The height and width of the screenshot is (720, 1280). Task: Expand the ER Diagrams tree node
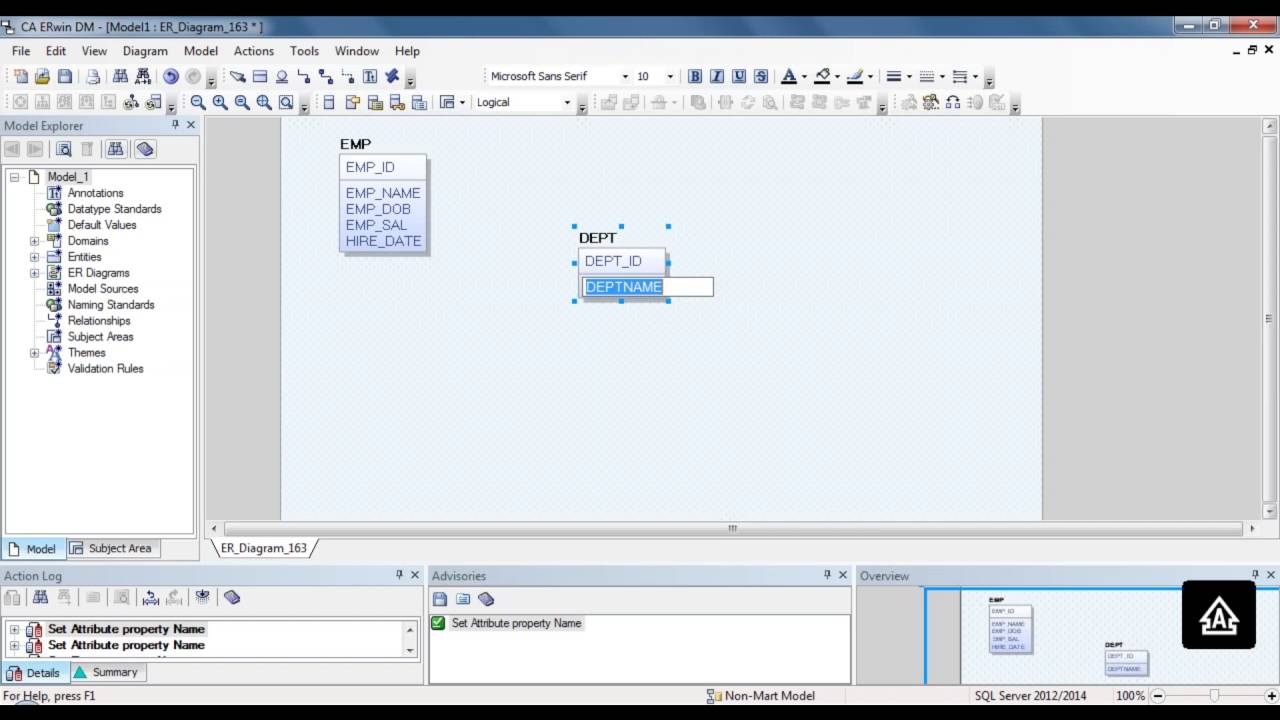click(x=34, y=273)
